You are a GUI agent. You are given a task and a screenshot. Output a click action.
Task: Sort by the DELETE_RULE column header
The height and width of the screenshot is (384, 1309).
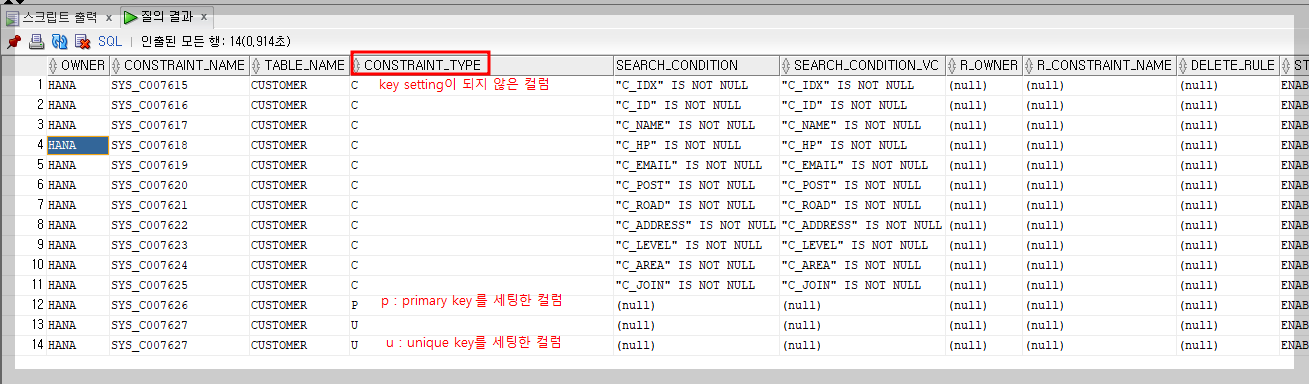[x=1227, y=65]
